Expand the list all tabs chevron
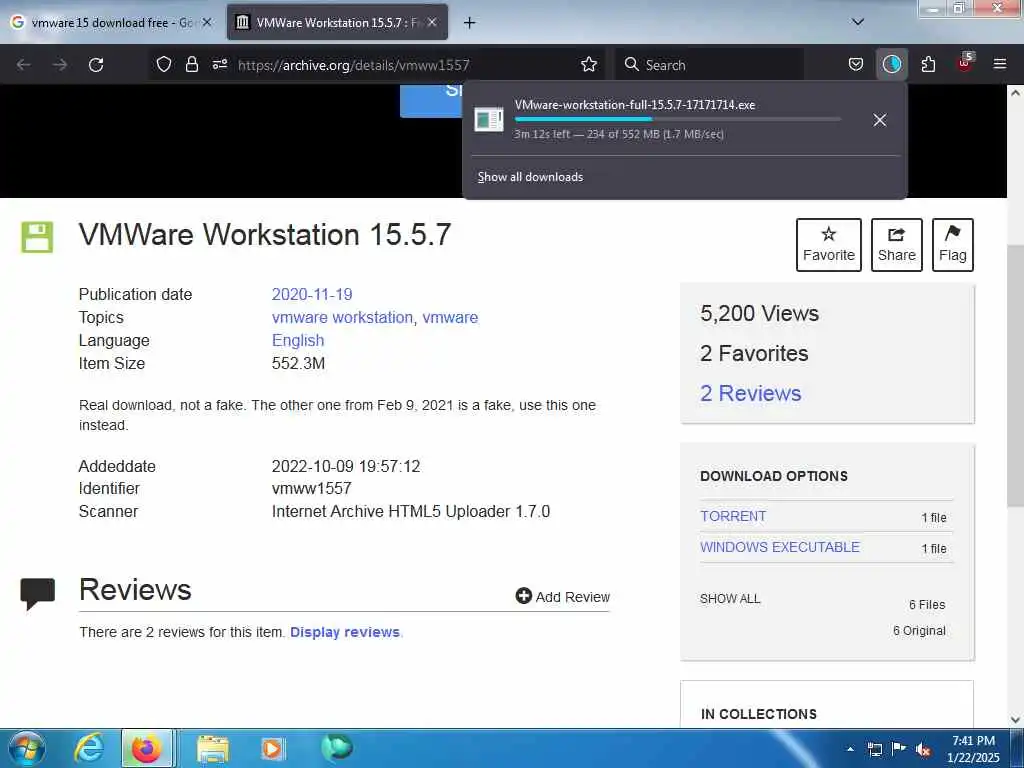The height and width of the screenshot is (768, 1024). (858, 22)
